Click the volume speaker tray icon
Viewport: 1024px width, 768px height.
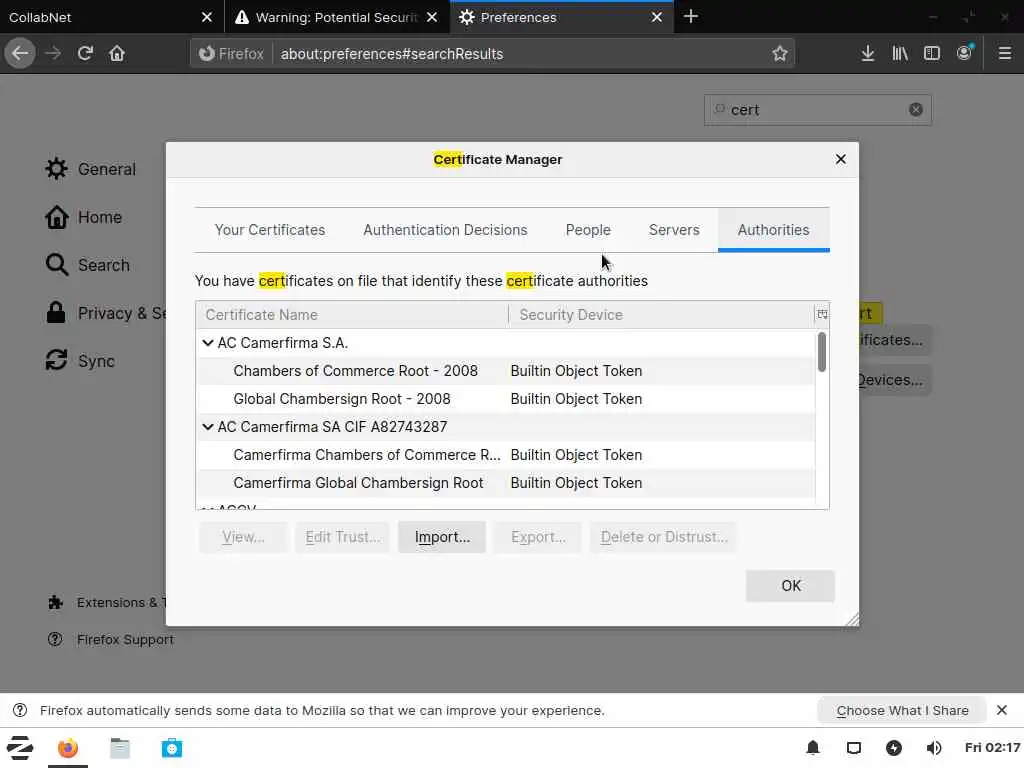(x=934, y=748)
